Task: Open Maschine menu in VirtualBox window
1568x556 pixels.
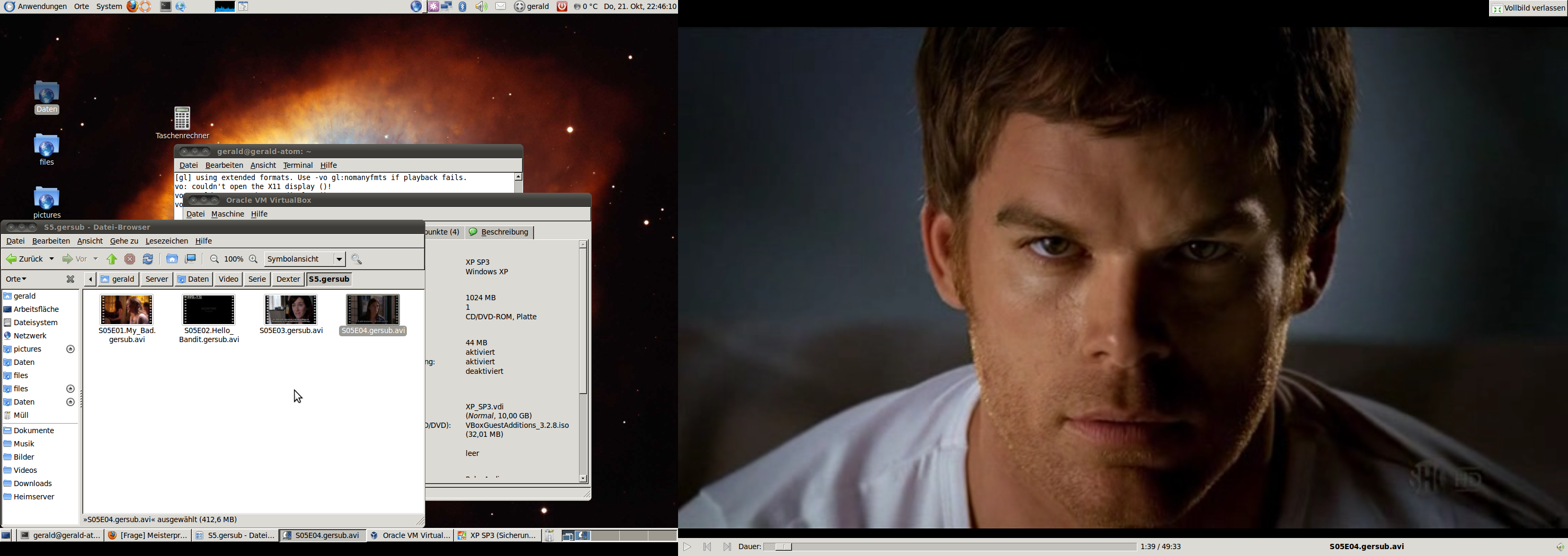Action: [228, 214]
